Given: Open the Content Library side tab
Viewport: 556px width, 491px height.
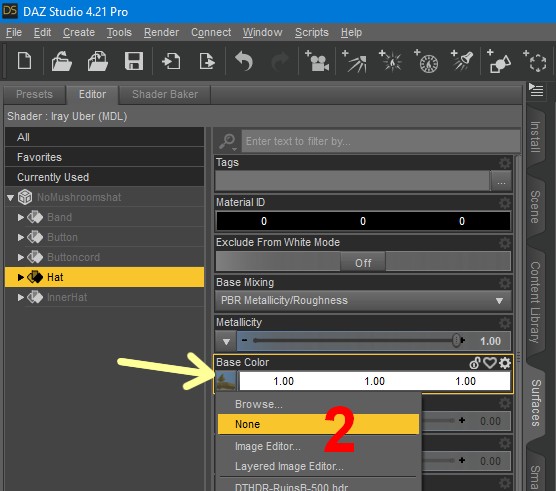Looking at the screenshot, I should point(535,302).
